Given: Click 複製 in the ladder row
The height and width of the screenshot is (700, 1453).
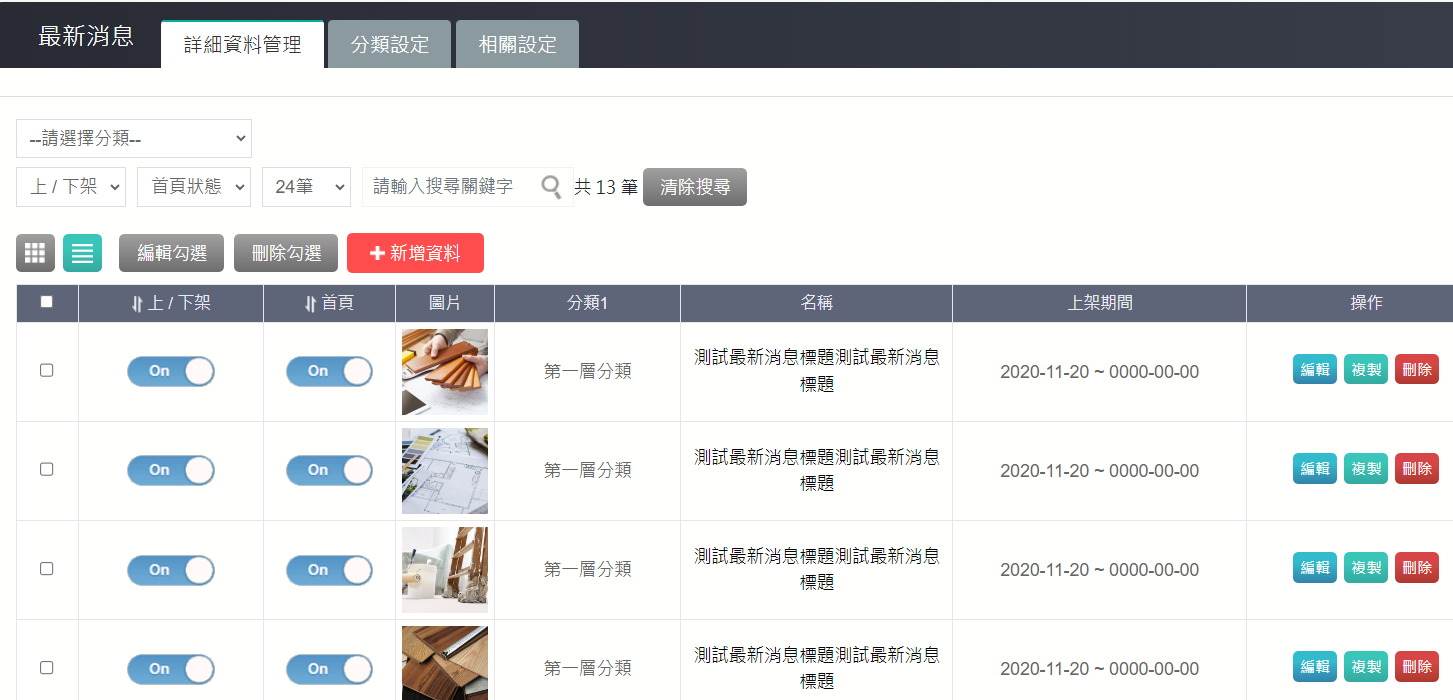Looking at the screenshot, I should tap(1366, 568).
